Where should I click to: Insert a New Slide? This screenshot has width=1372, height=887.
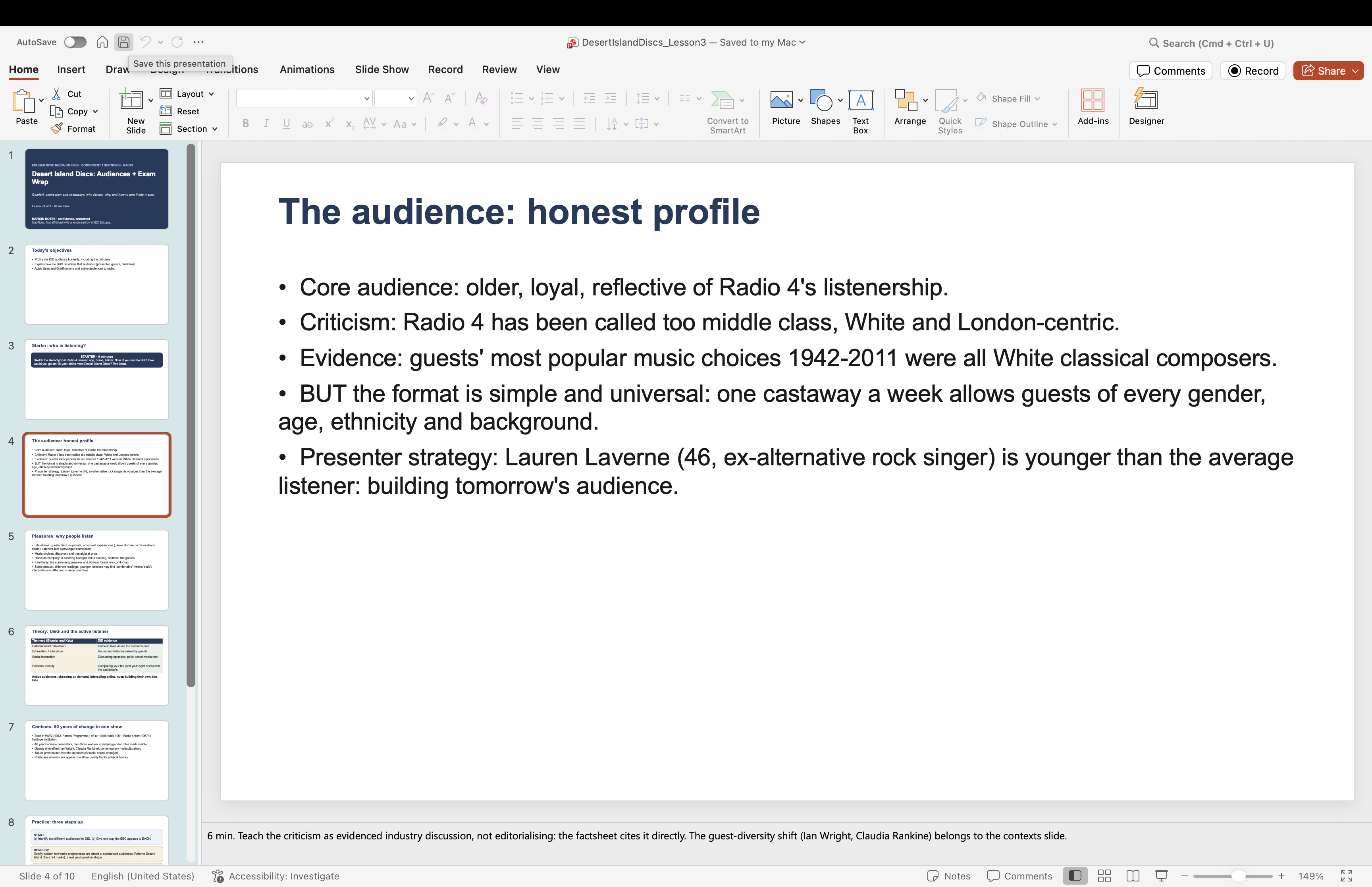tap(135, 112)
